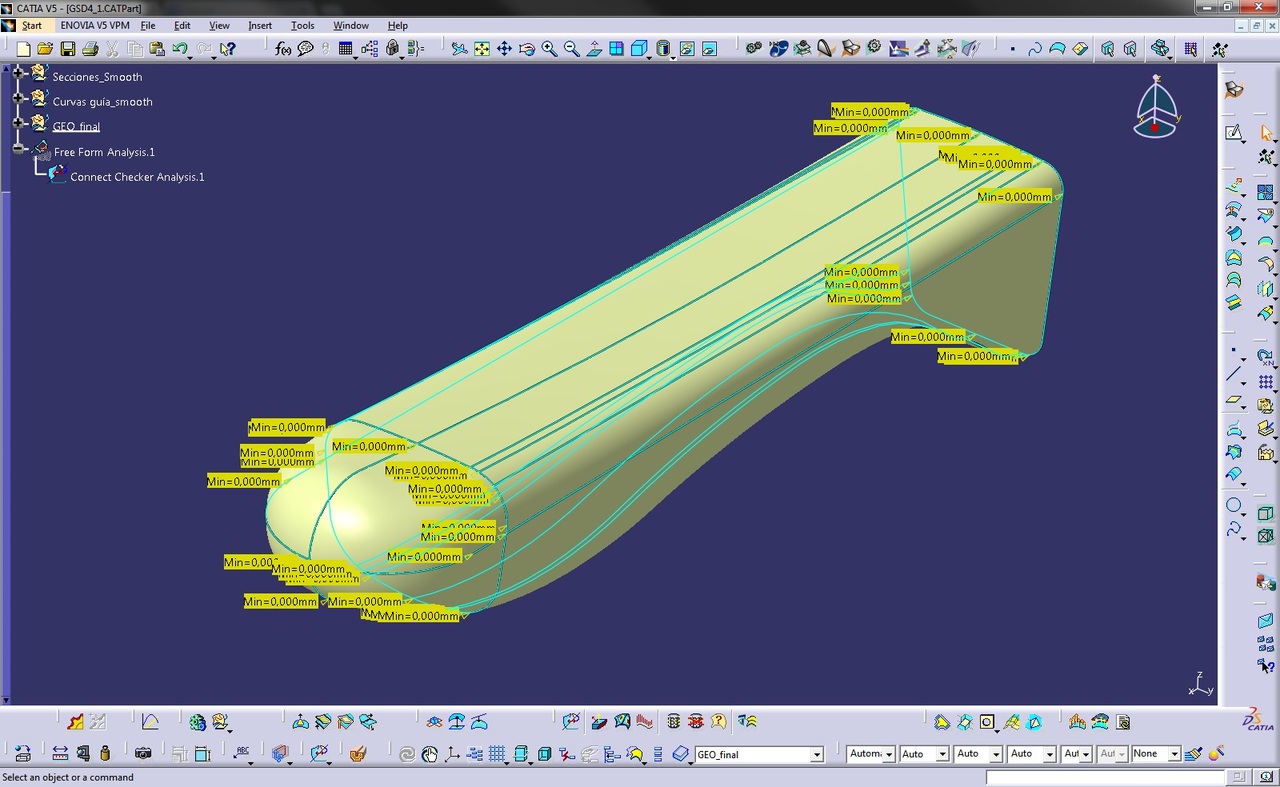Collapse the Free Form Analysis.1 node

pyautogui.click(x=18, y=148)
